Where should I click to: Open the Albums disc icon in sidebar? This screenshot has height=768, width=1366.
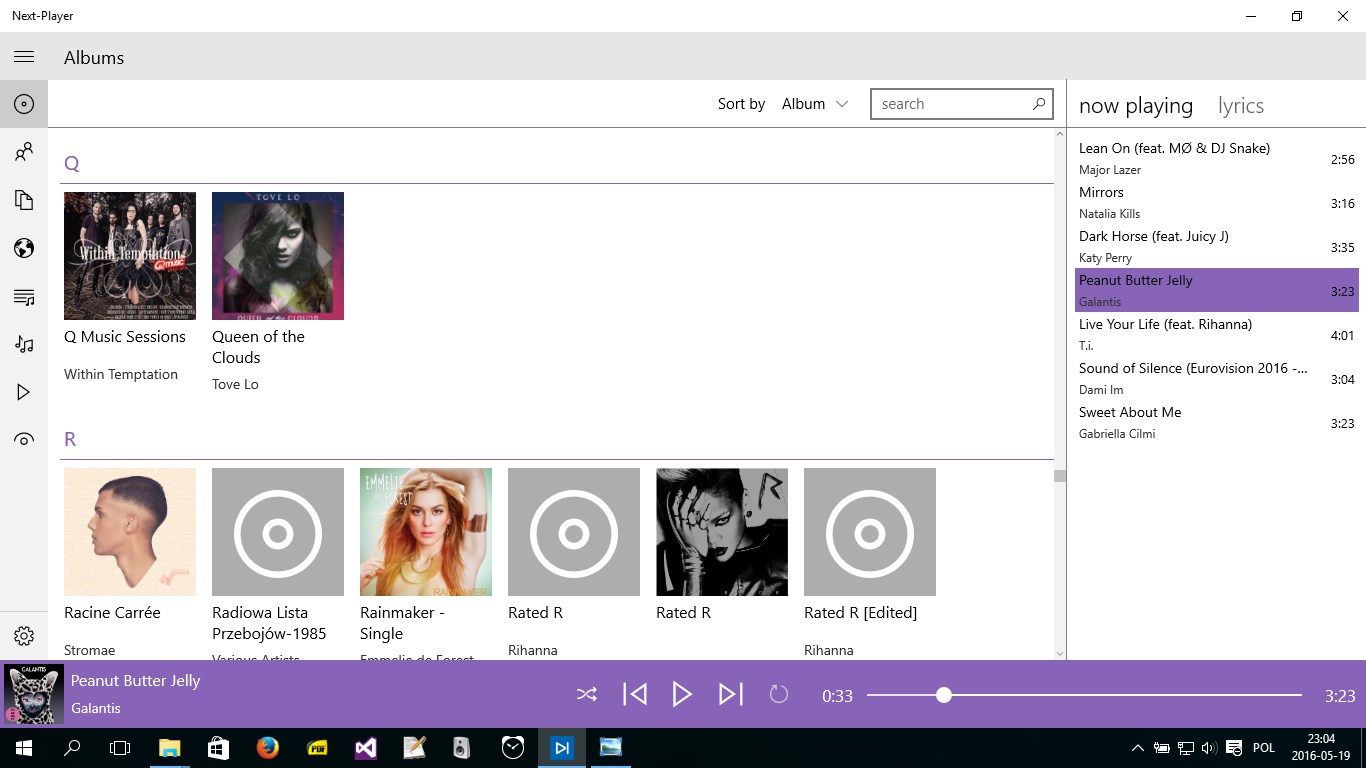point(24,104)
